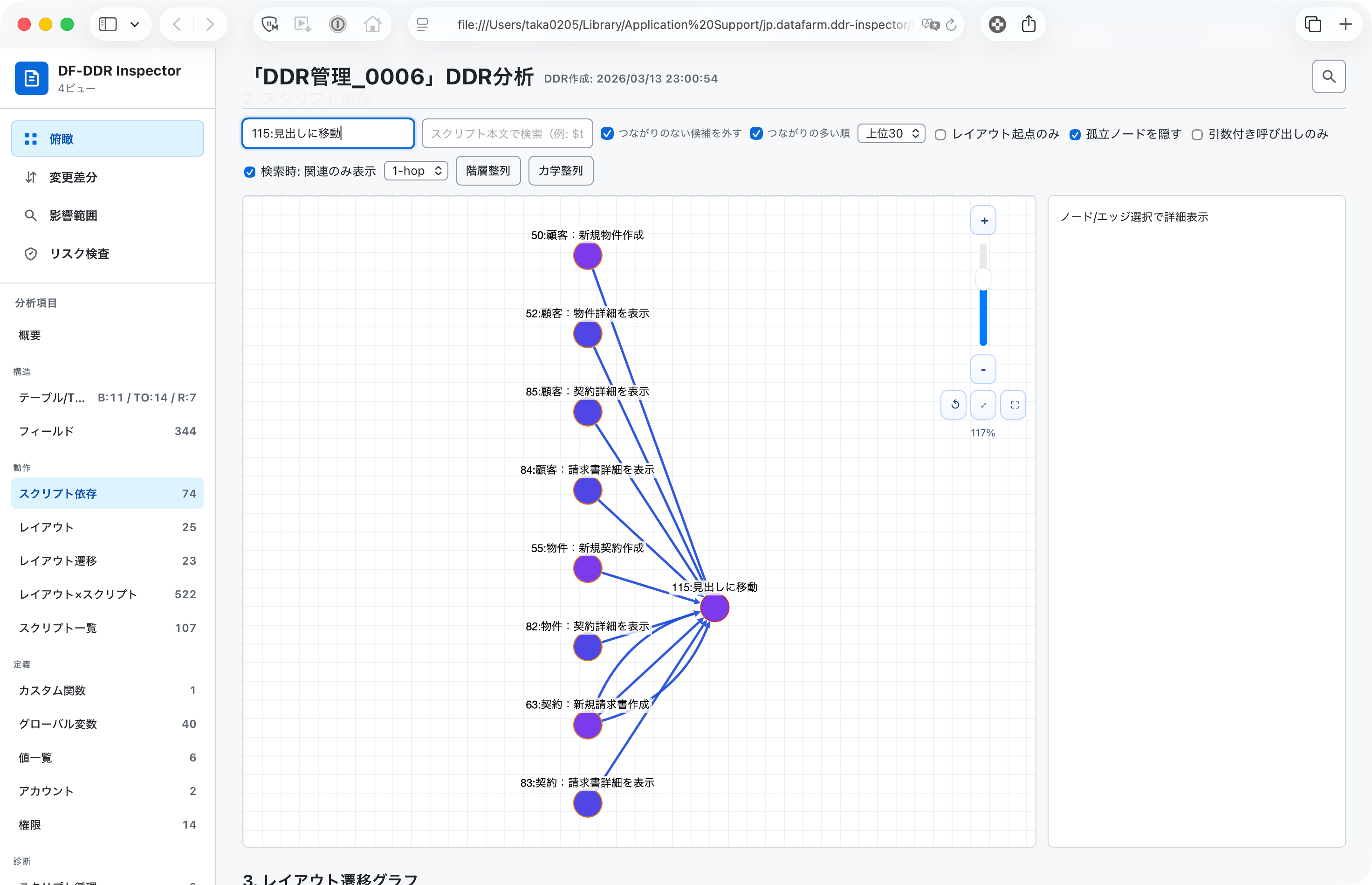Fit graph to view with diagonal arrow icon
The image size is (1372, 885).
tap(983, 405)
